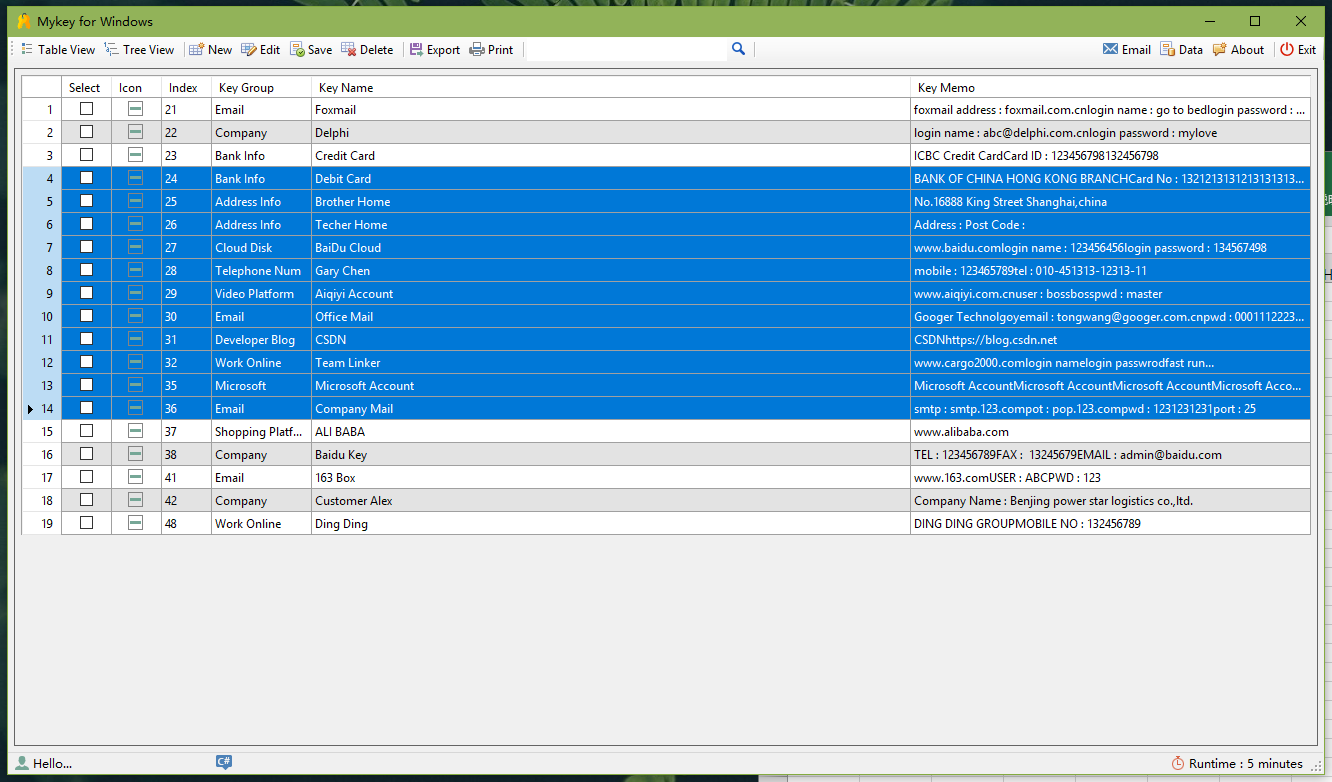Screen dimensions: 1332x782
Task: Select the 'Developer Blog' key group cell
Action: pyautogui.click(x=261, y=339)
